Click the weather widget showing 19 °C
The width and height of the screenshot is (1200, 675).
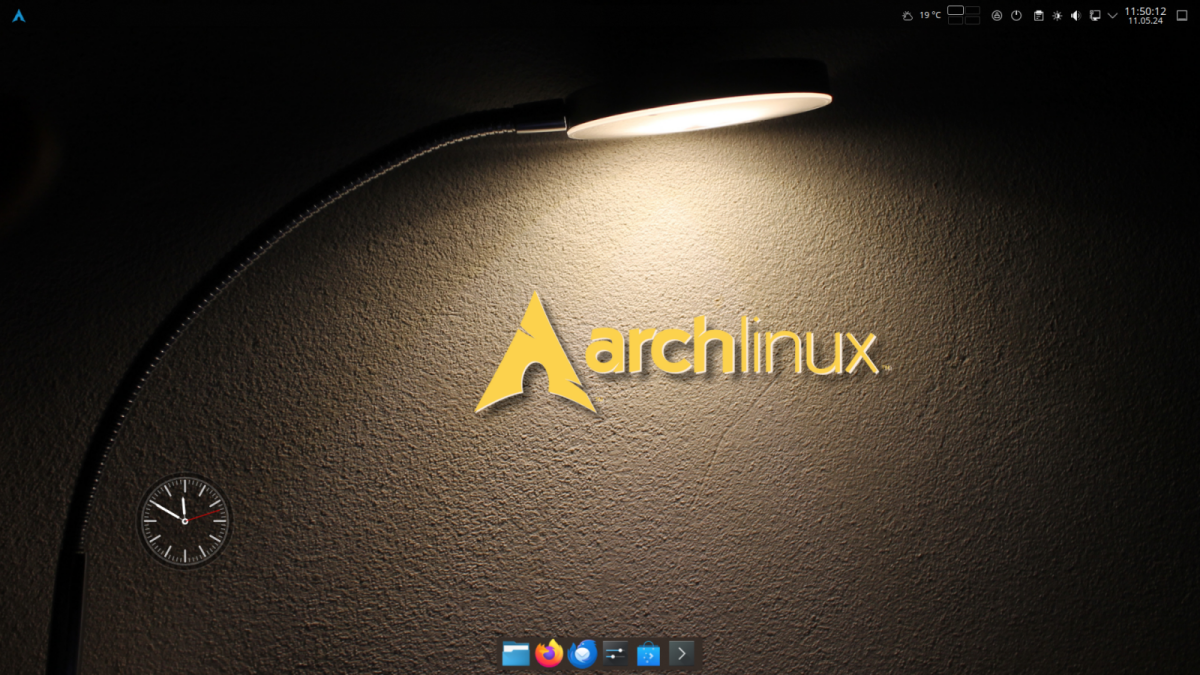921,16
